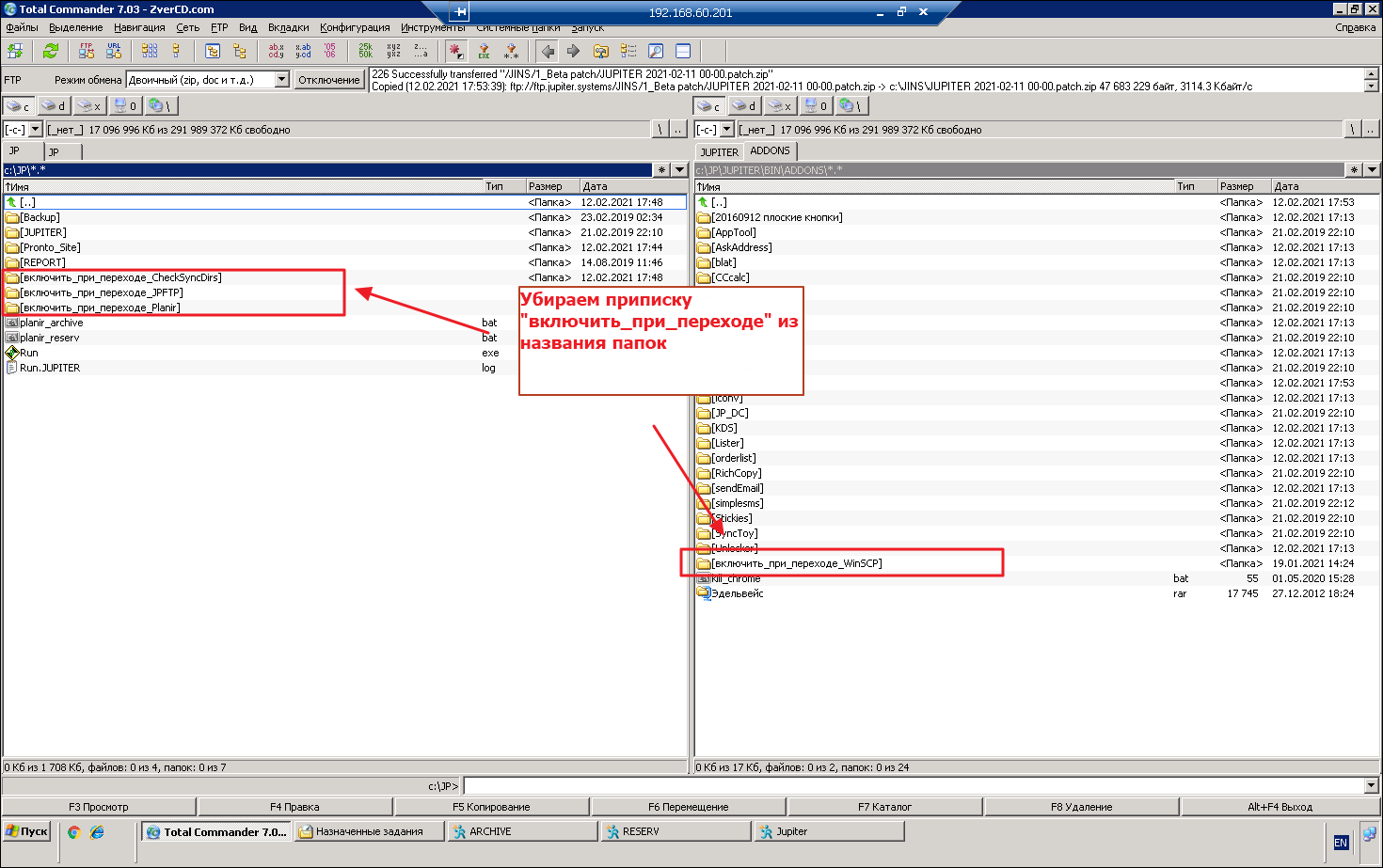Open left panel drive dropdown [-c-]
Viewport: 1383px width, 868px height.
click(x=36, y=130)
